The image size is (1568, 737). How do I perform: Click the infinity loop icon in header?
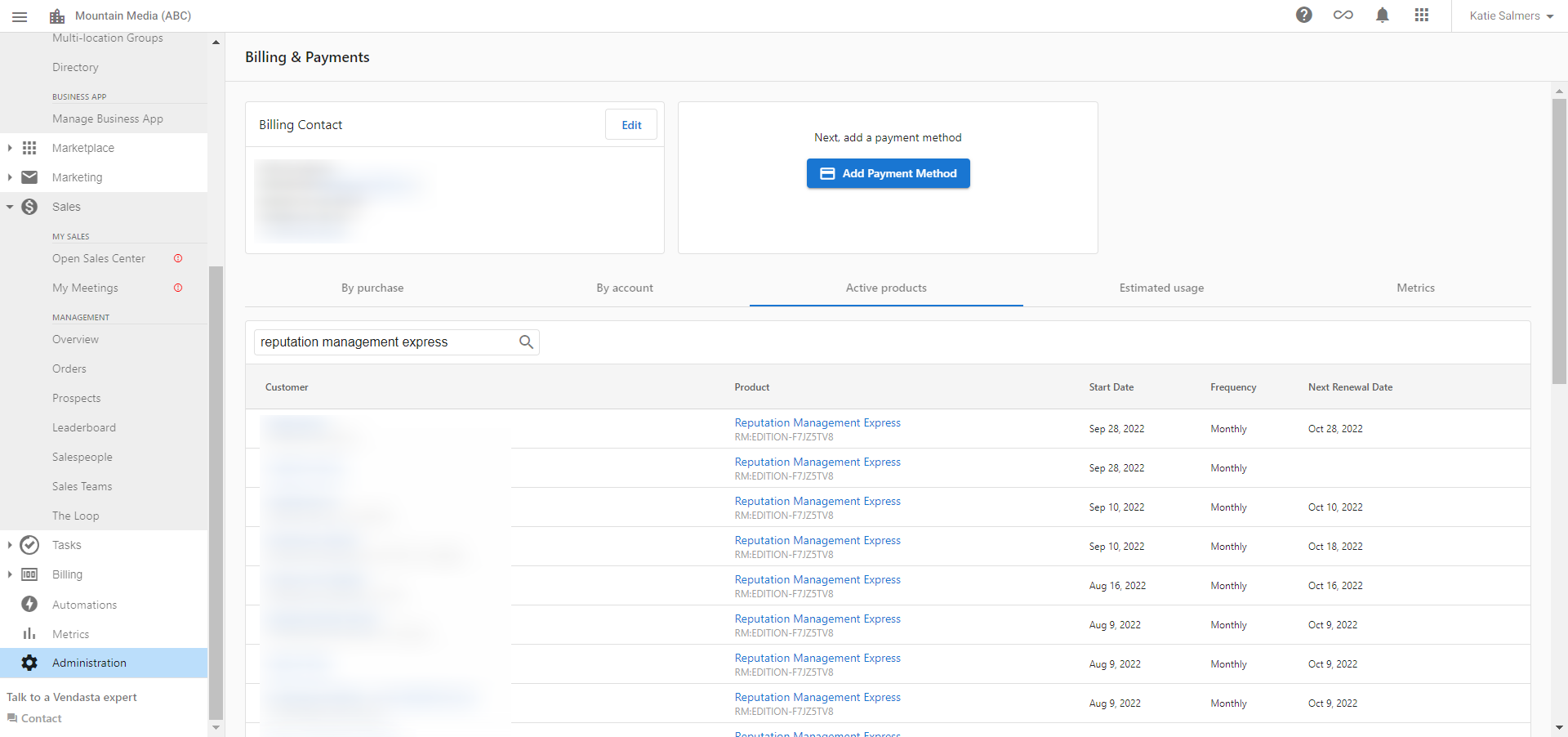(1343, 15)
